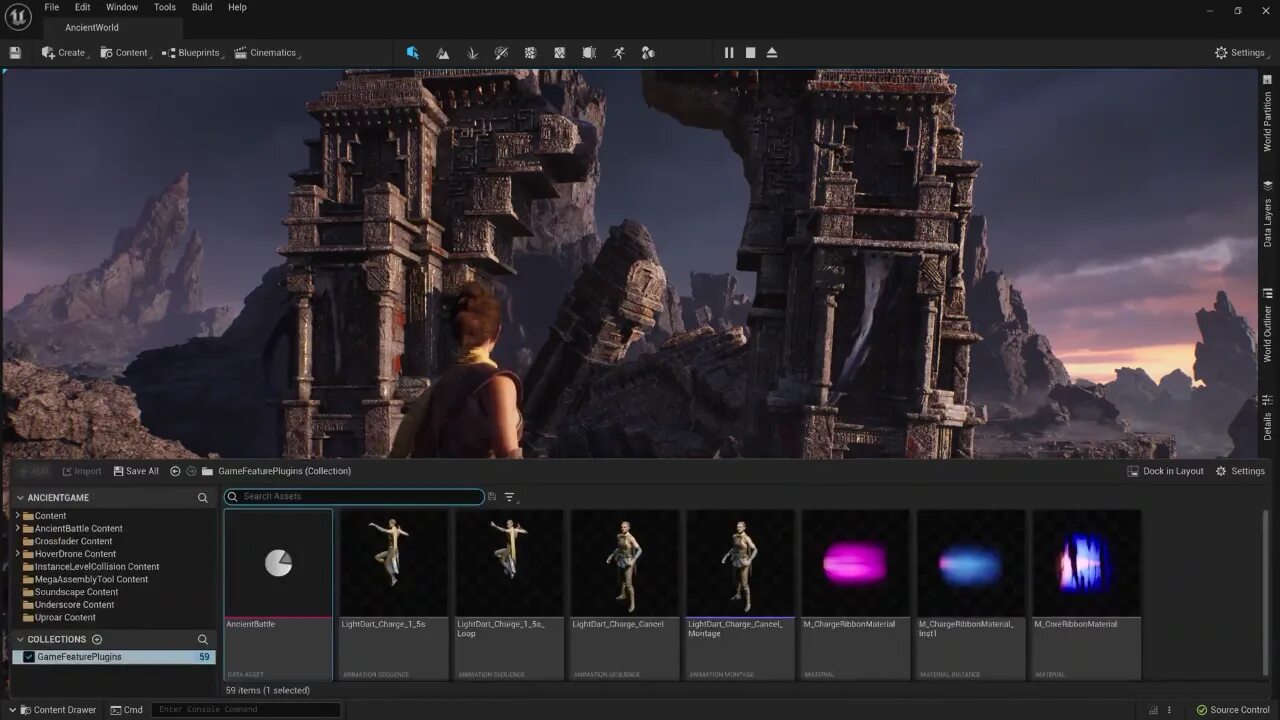The width and height of the screenshot is (1280, 720).
Task: Stop the running simulation
Action: [750, 53]
